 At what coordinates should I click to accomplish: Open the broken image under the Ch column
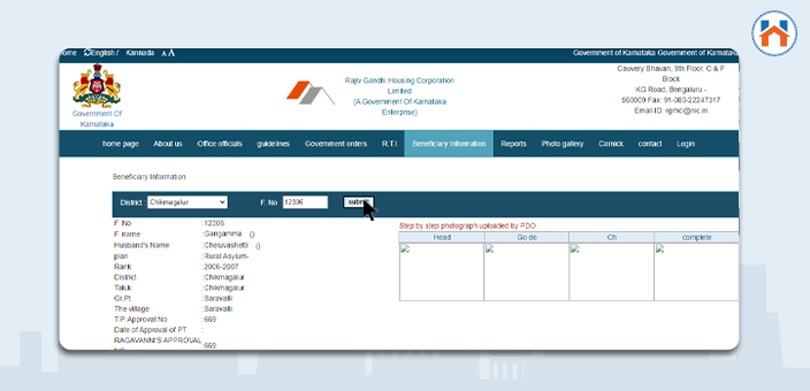tap(574, 249)
